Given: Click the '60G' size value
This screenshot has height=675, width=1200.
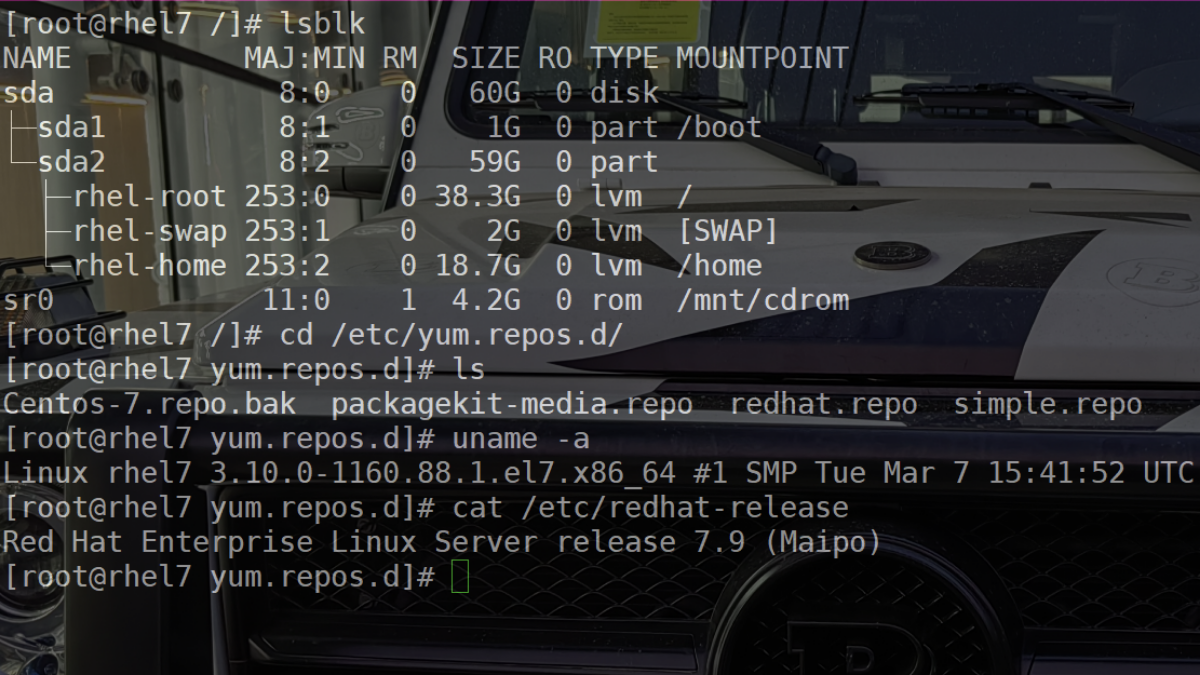Looking at the screenshot, I should coord(495,94).
